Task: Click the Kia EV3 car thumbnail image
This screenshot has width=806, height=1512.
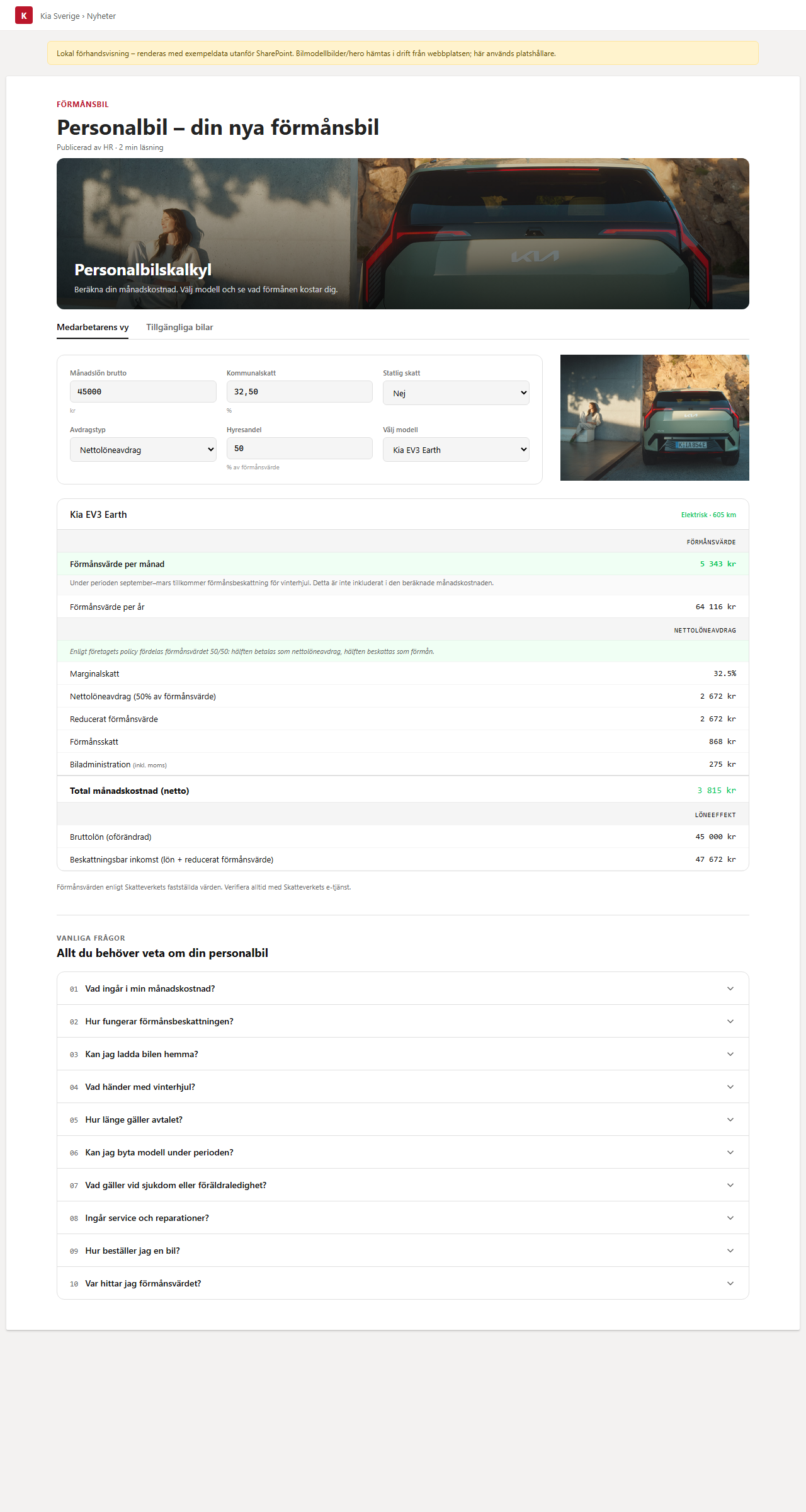Action: pos(655,418)
